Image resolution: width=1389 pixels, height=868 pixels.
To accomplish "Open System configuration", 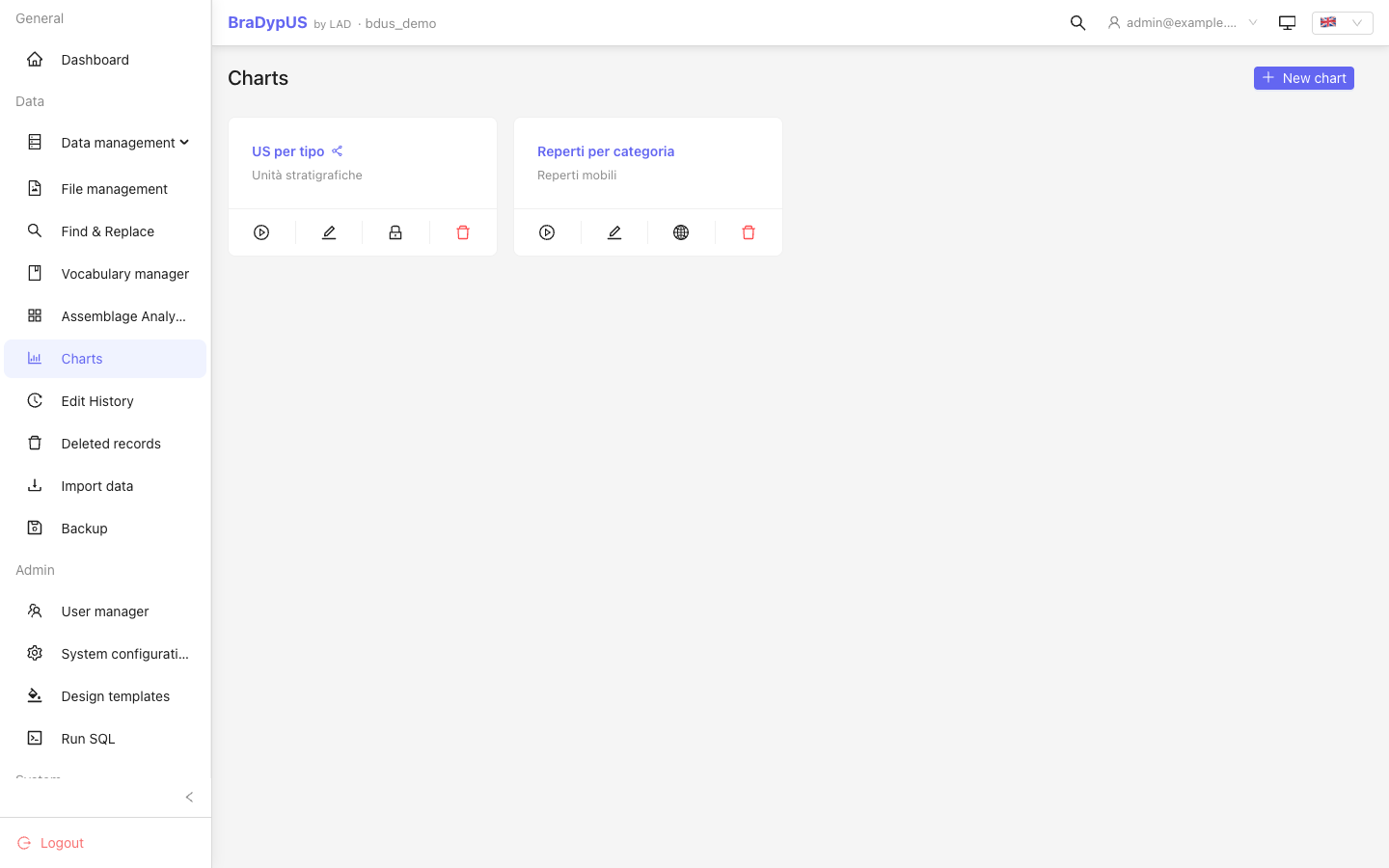I will coord(105,654).
